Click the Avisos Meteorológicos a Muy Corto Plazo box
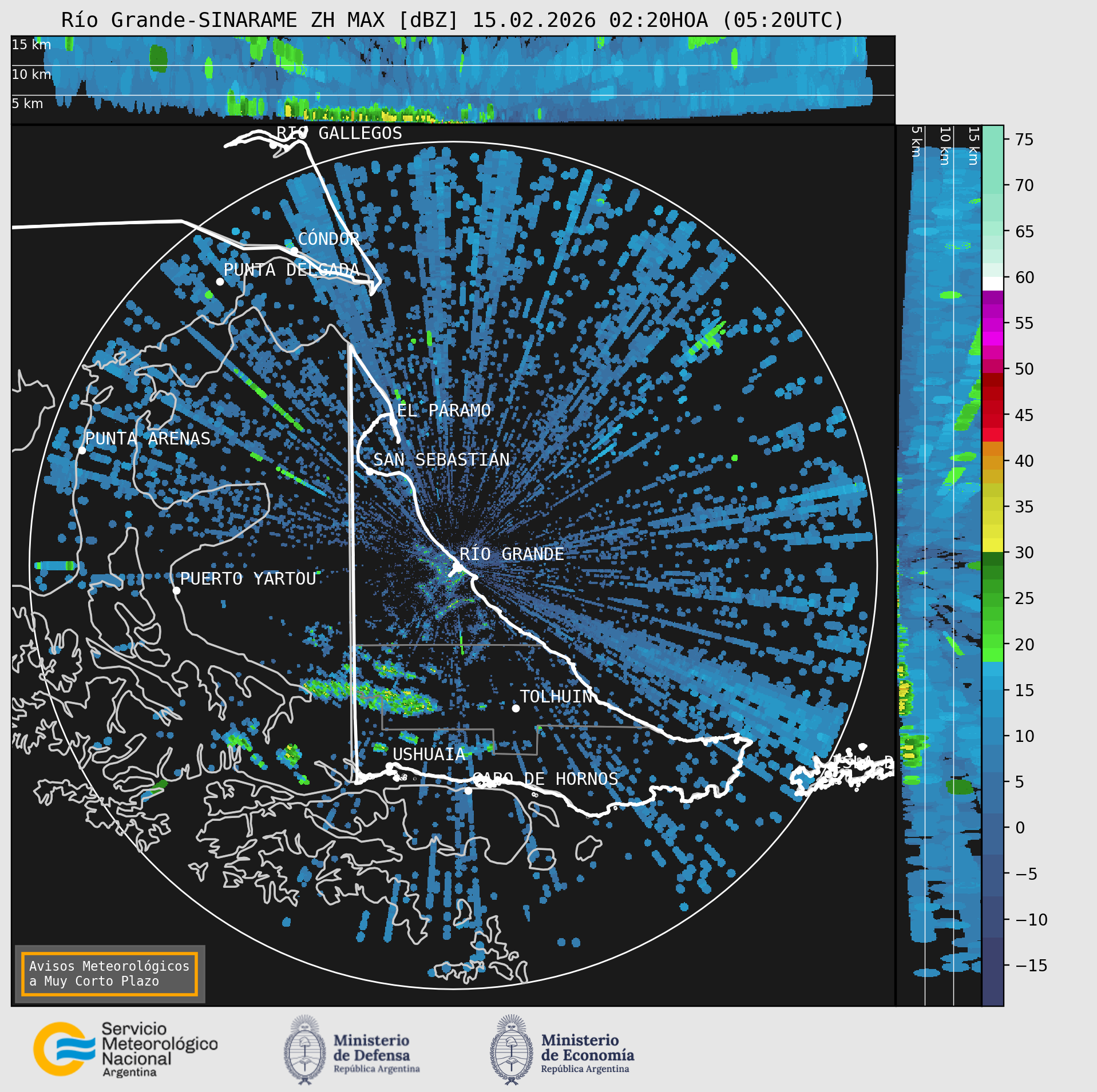 point(109,974)
